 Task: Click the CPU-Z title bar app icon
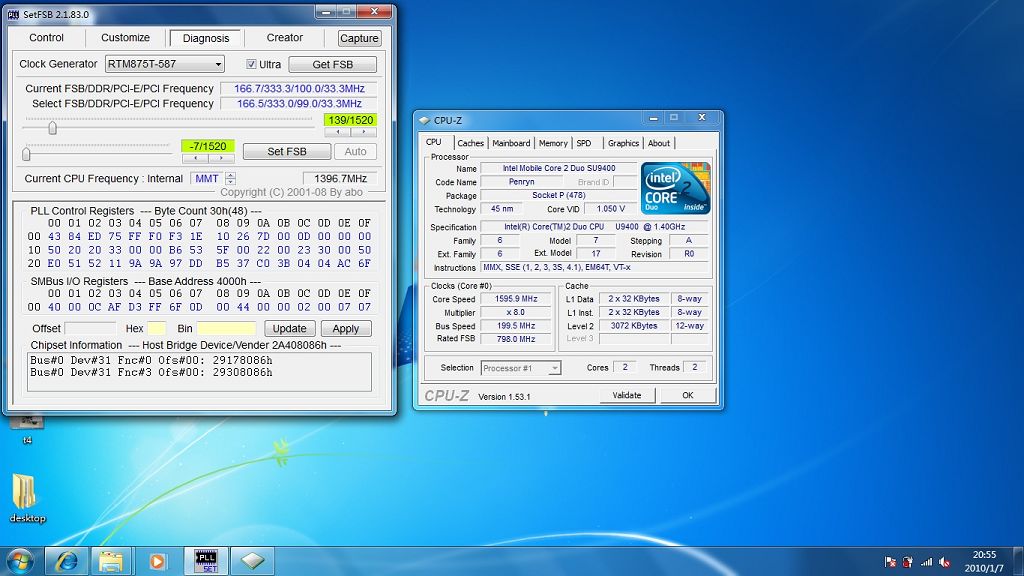pos(424,120)
